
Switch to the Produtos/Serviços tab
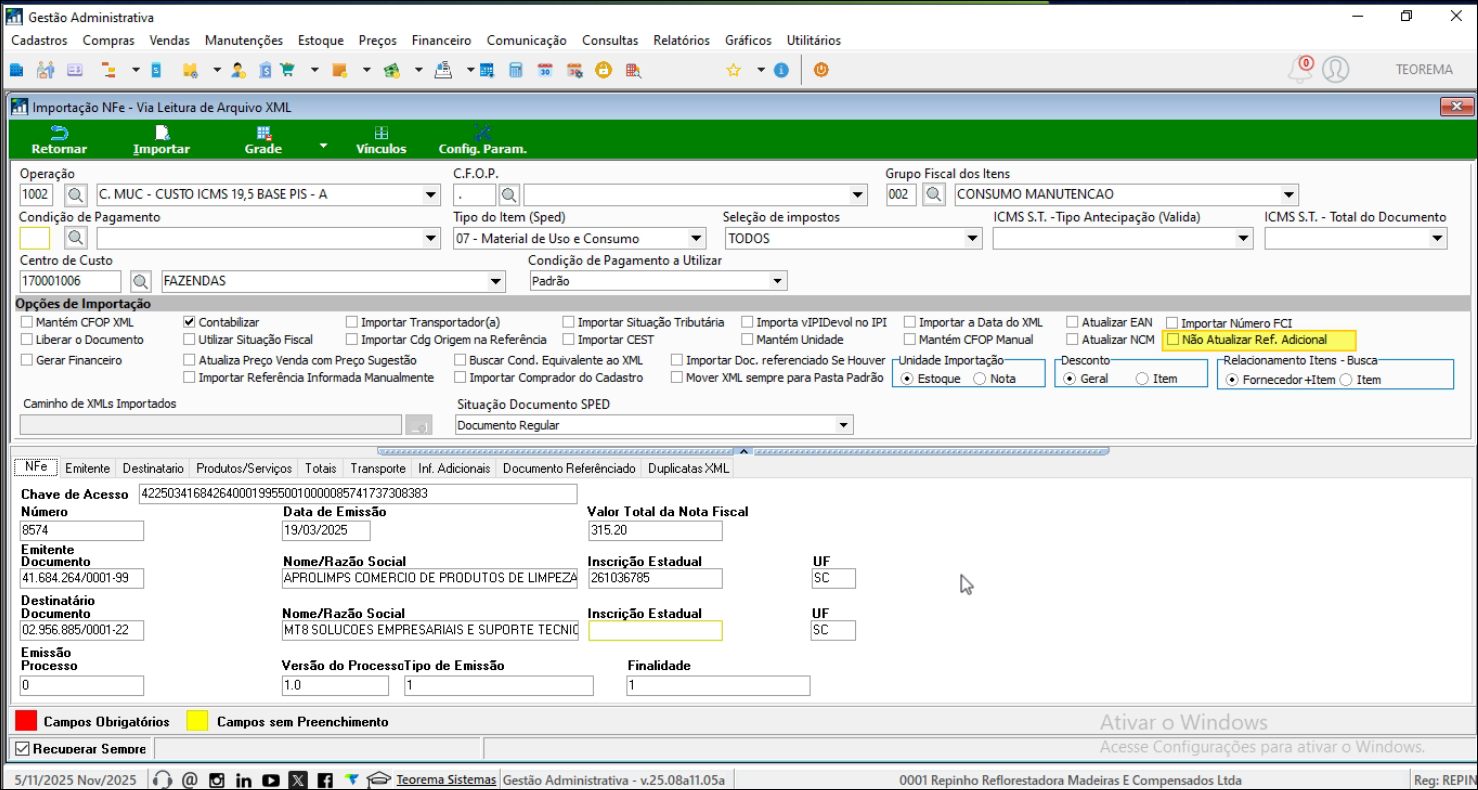[x=244, y=468]
